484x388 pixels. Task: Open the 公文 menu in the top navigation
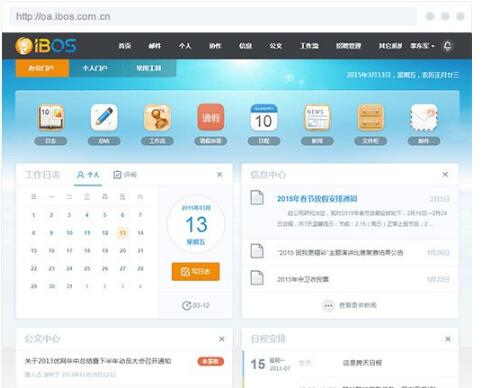coord(276,46)
